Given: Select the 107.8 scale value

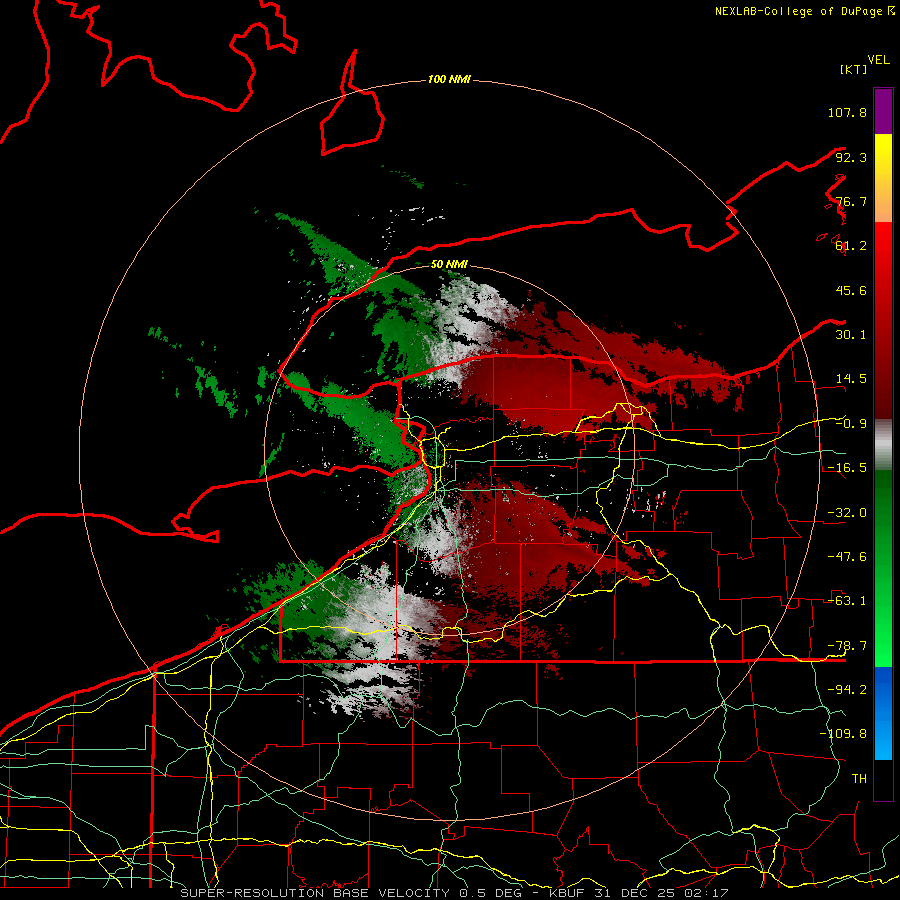Looking at the screenshot, I should pyautogui.click(x=847, y=112).
